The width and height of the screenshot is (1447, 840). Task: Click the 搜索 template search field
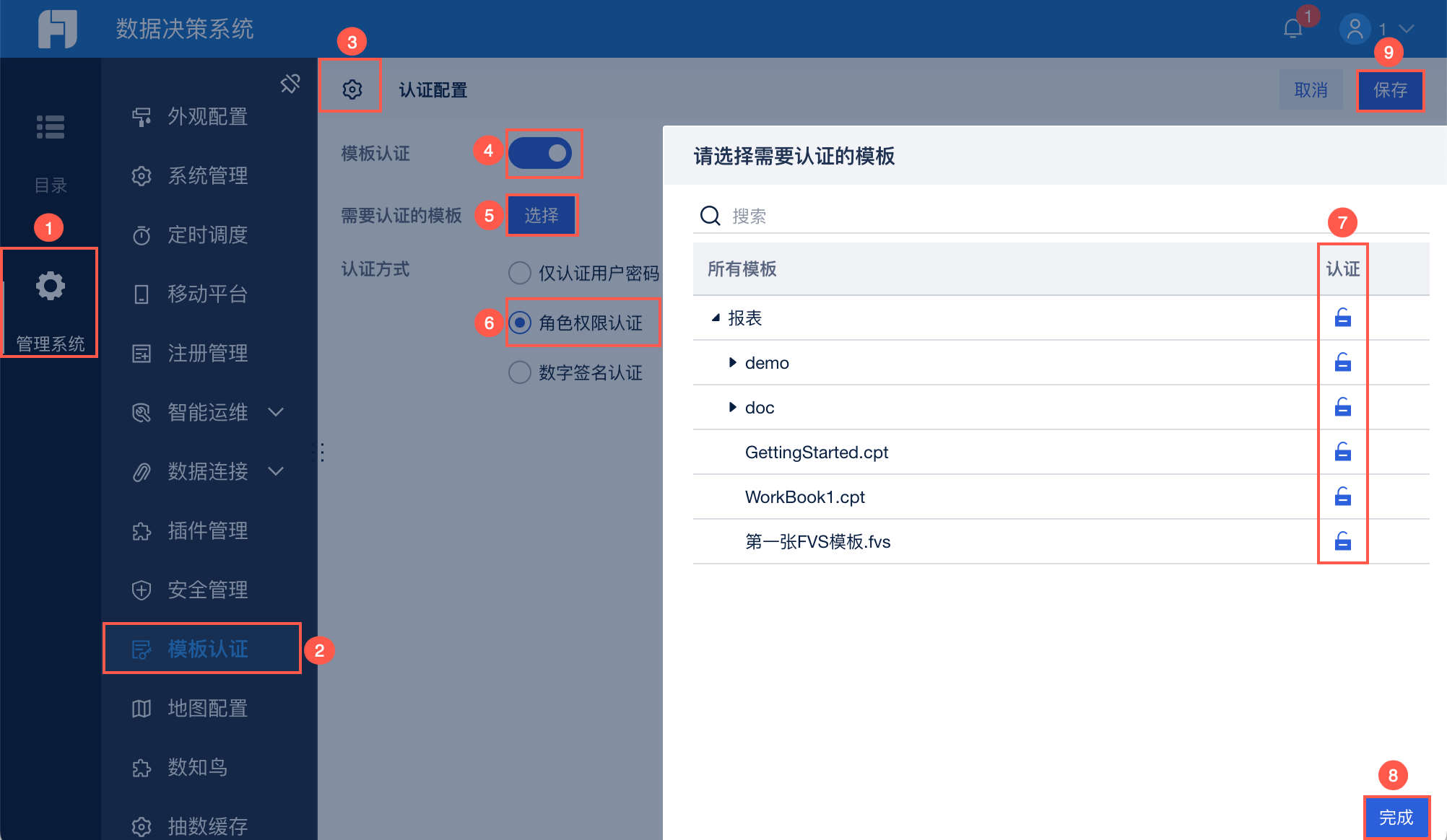pyautogui.click(x=1061, y=216)
